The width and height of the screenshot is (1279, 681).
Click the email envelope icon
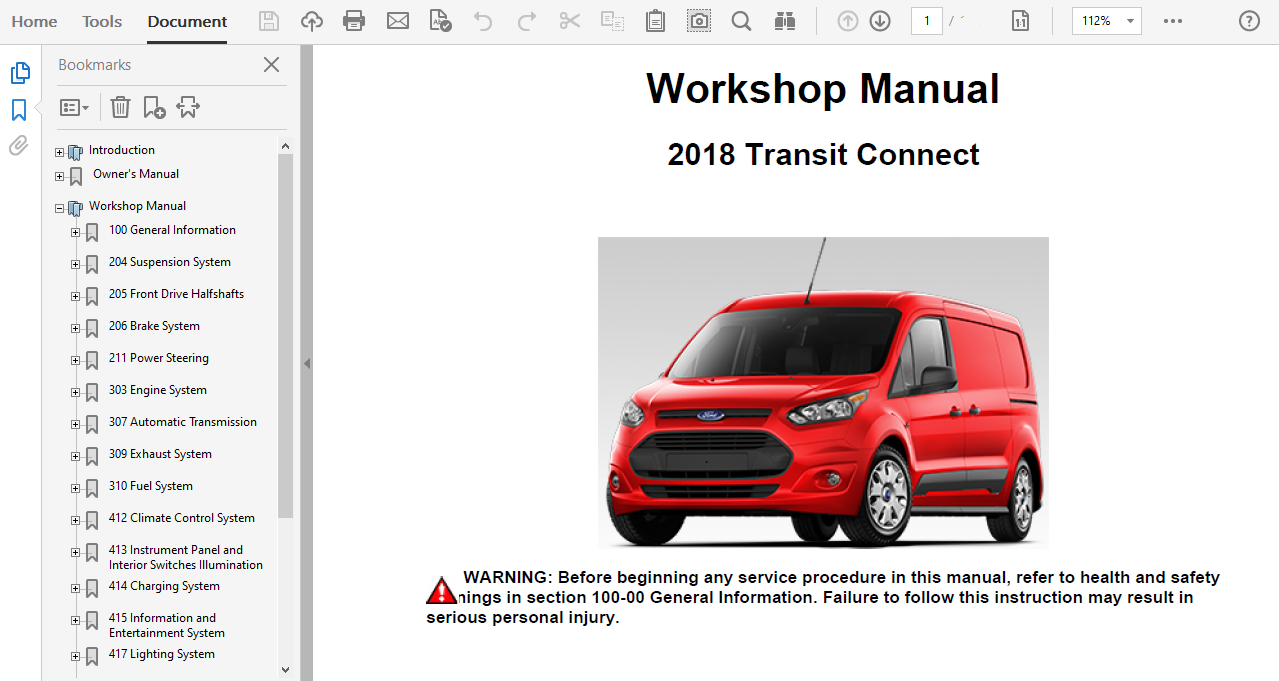tap(398, 21)
